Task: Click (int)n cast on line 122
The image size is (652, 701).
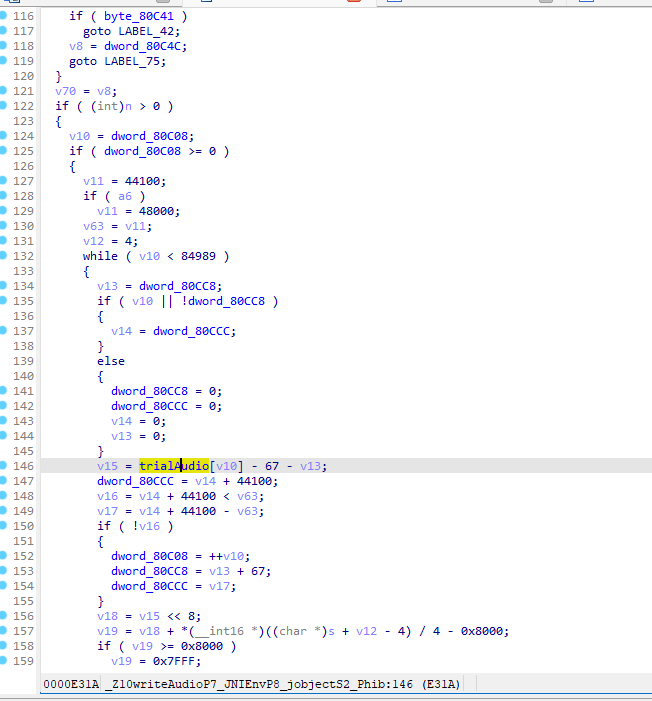Action: 111,106
